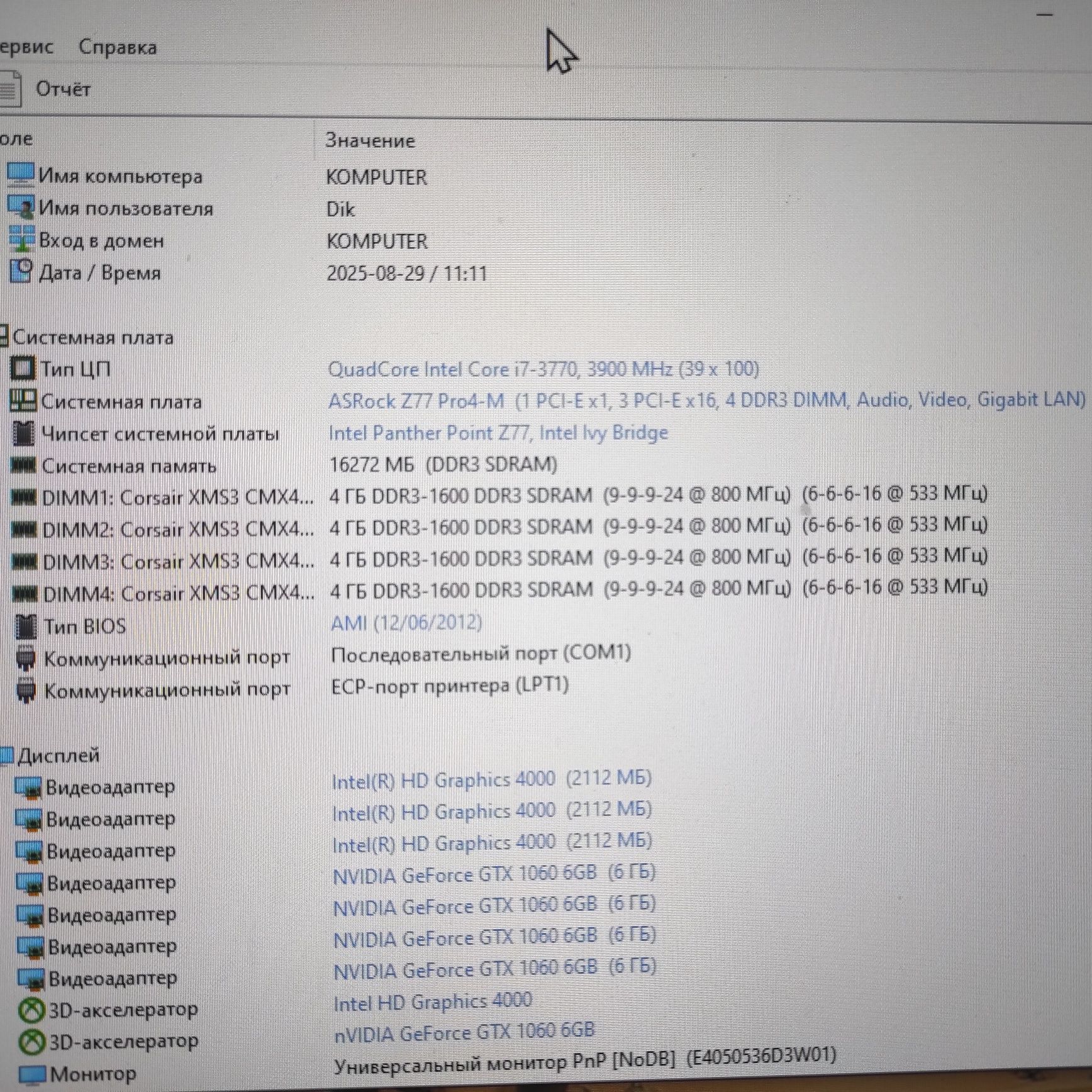The width and height of the screenshot is (1092, 1092).
Task: Open the first NVIDIA GeForce GTX 1060 link
Action: pos(494,874)
